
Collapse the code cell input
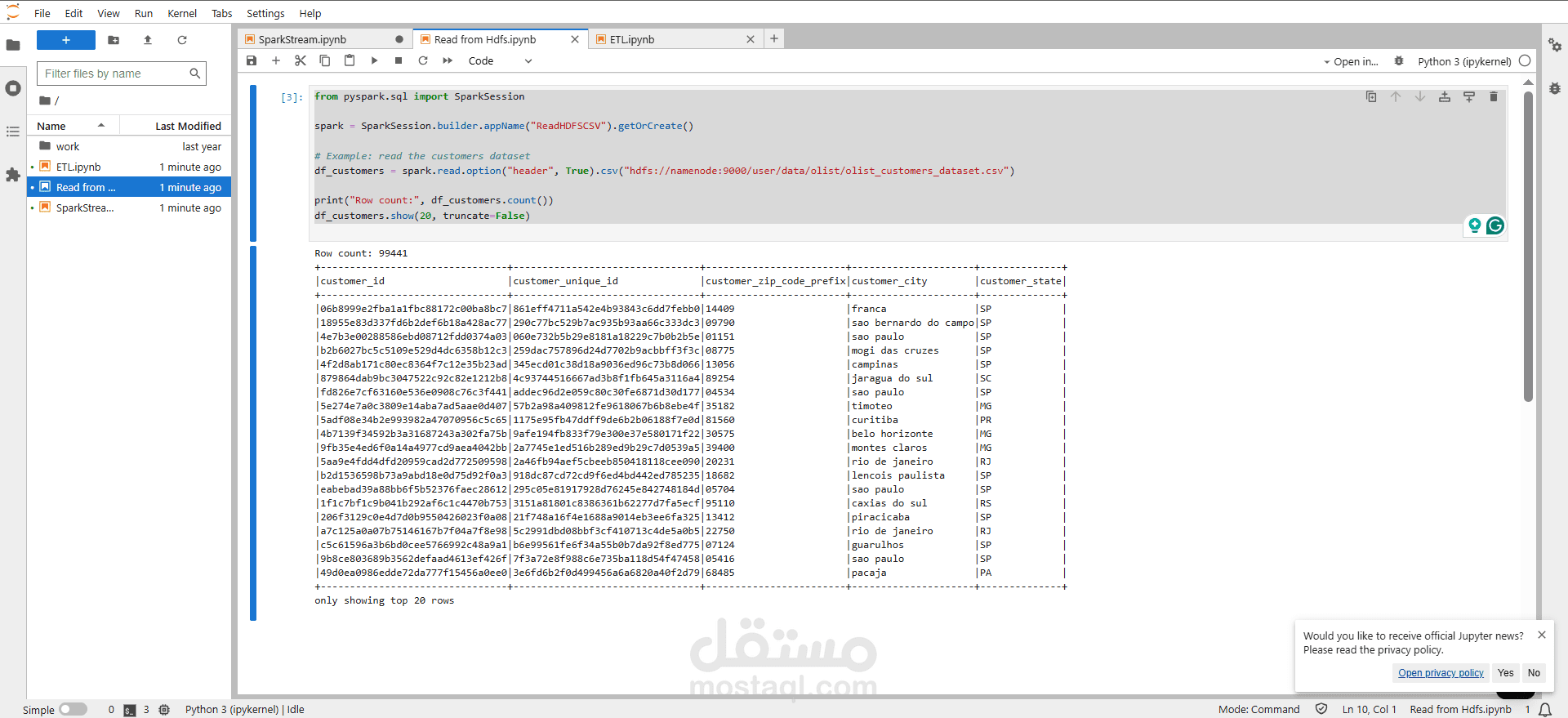pos(253,163)
